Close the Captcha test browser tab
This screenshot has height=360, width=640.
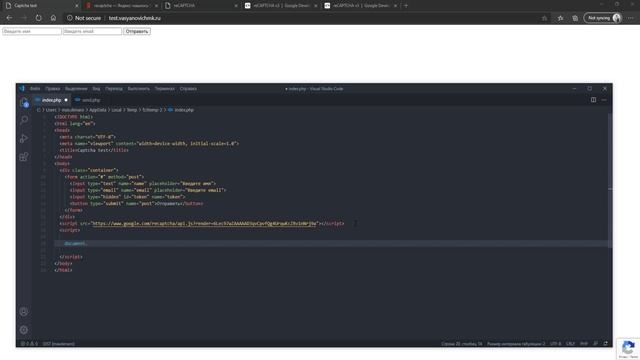pos(77,6)
